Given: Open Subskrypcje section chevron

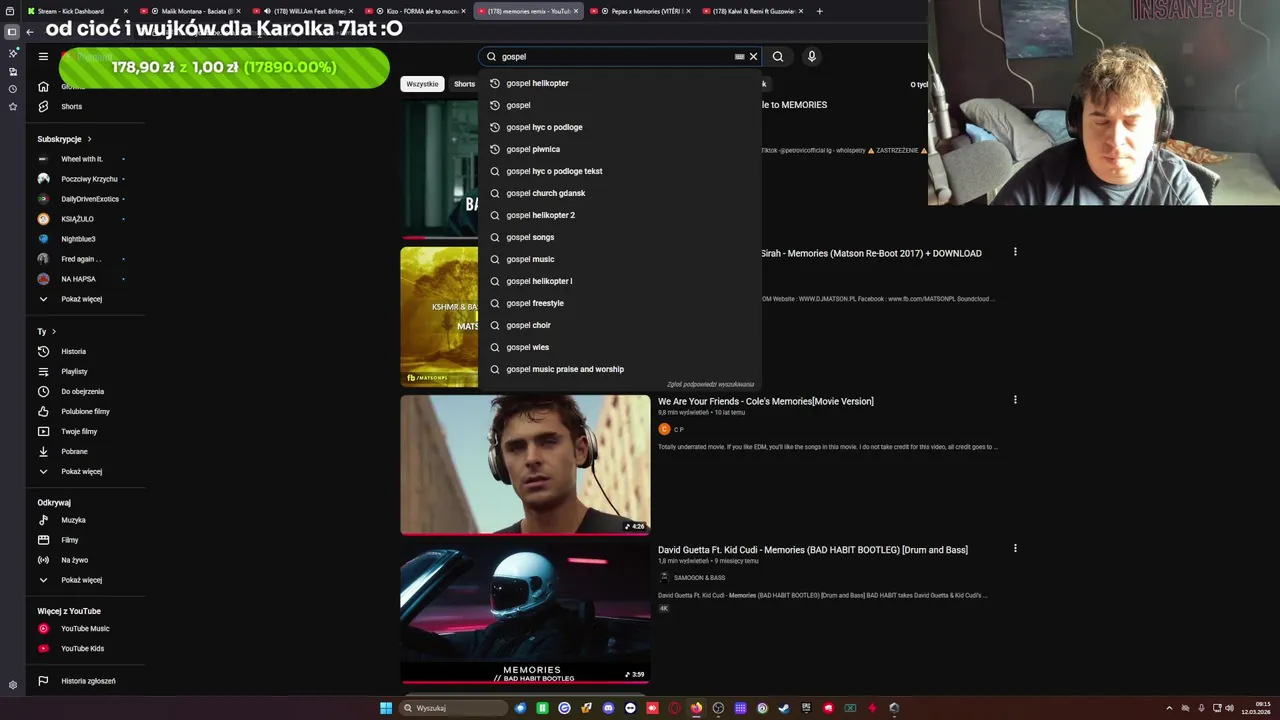Looking at the screenshot, I should [x=89, y=139].
